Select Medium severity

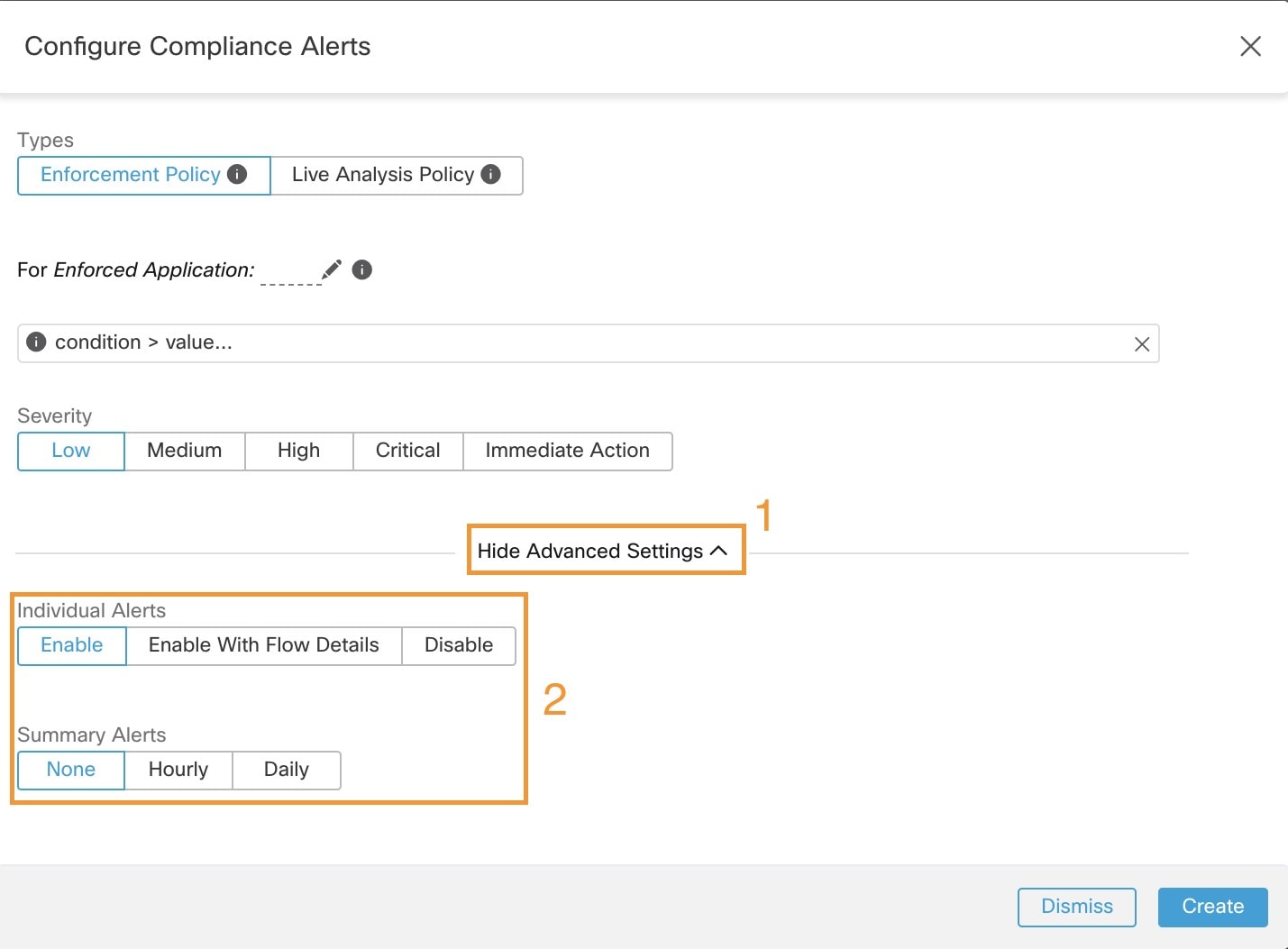(x=184, y=451)
